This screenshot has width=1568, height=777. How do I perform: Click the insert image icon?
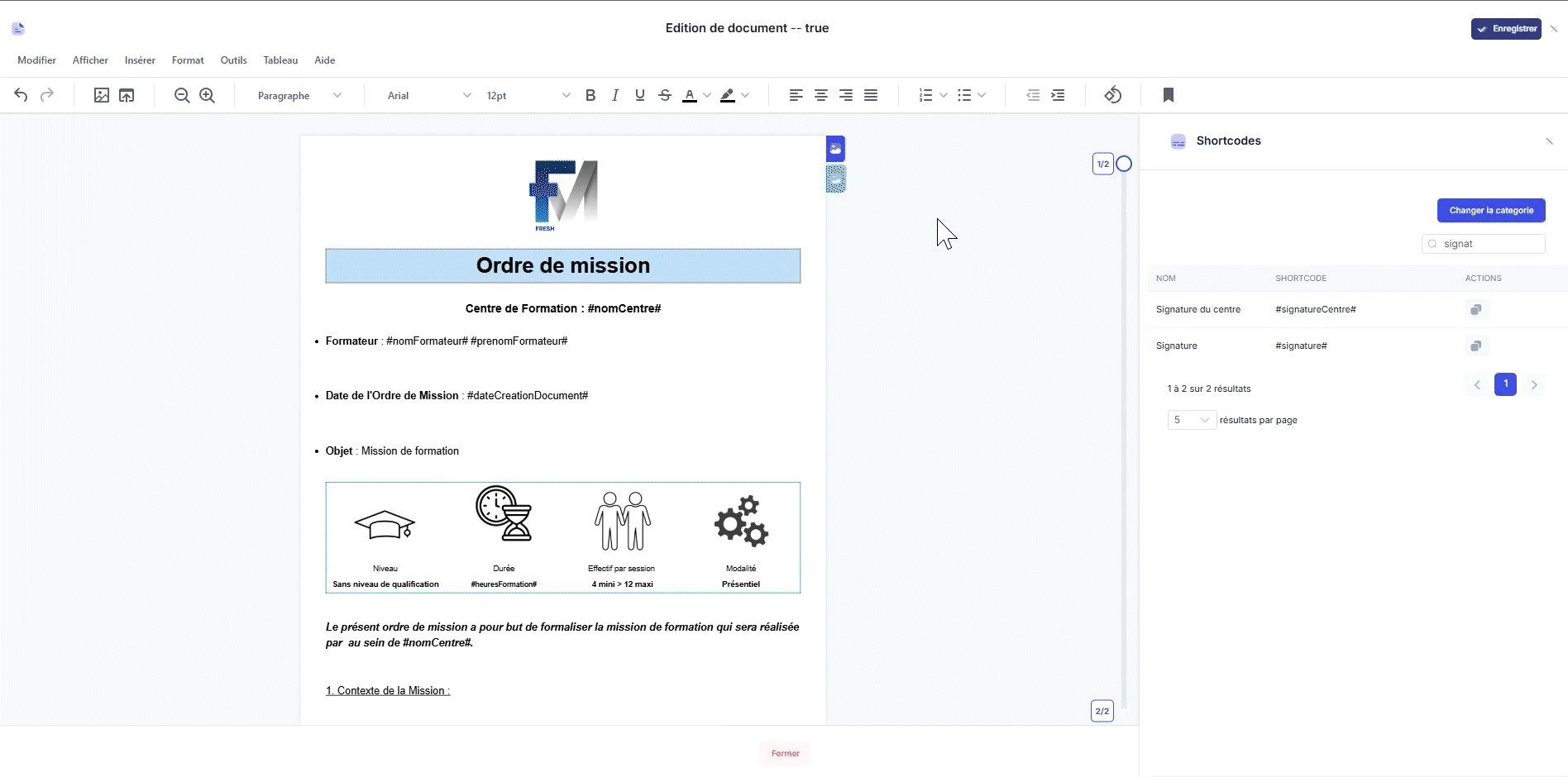pos(102,95)
